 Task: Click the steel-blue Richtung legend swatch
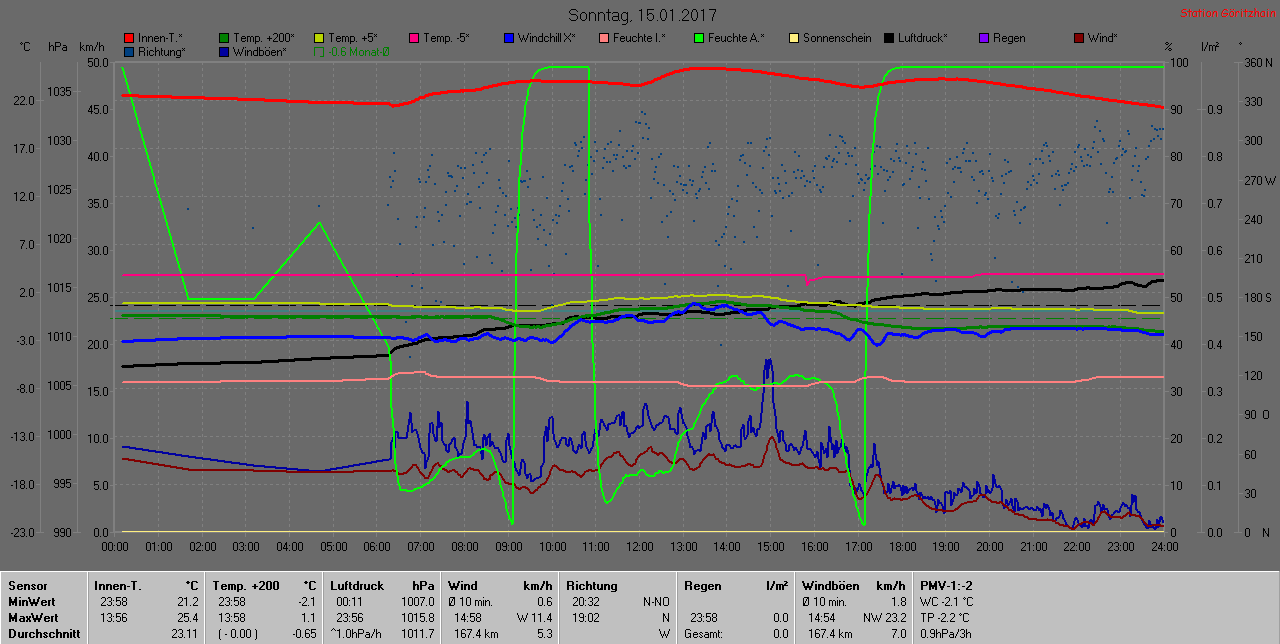(129, 51)
